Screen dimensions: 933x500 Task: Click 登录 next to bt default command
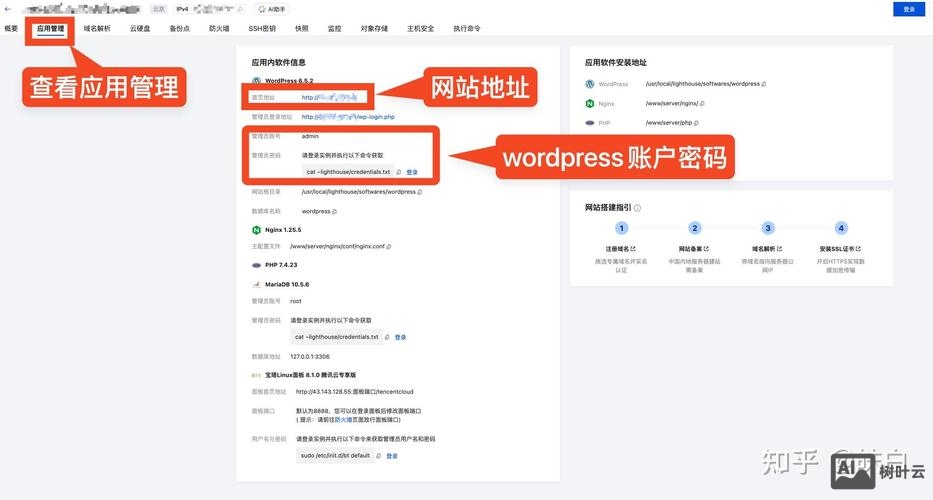pyautogui.click(x=392, y=456)
